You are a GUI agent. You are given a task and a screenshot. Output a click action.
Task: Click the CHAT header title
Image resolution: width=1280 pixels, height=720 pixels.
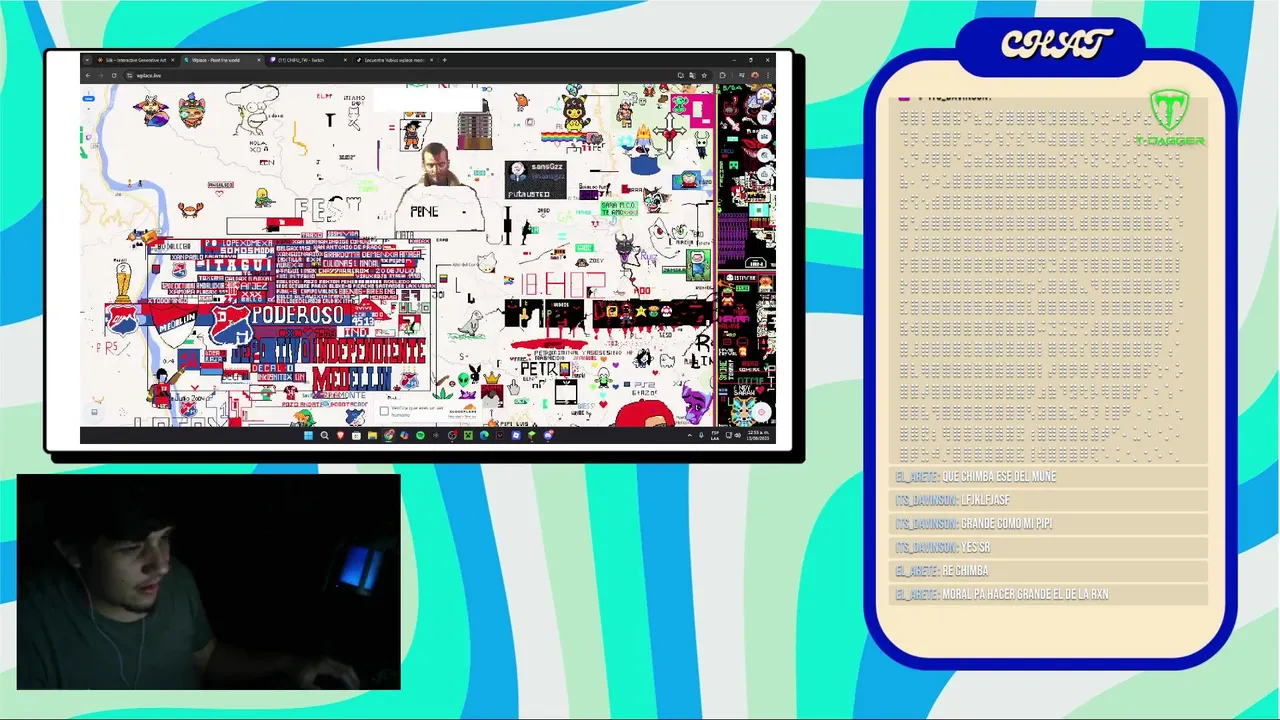point(1056,44)
